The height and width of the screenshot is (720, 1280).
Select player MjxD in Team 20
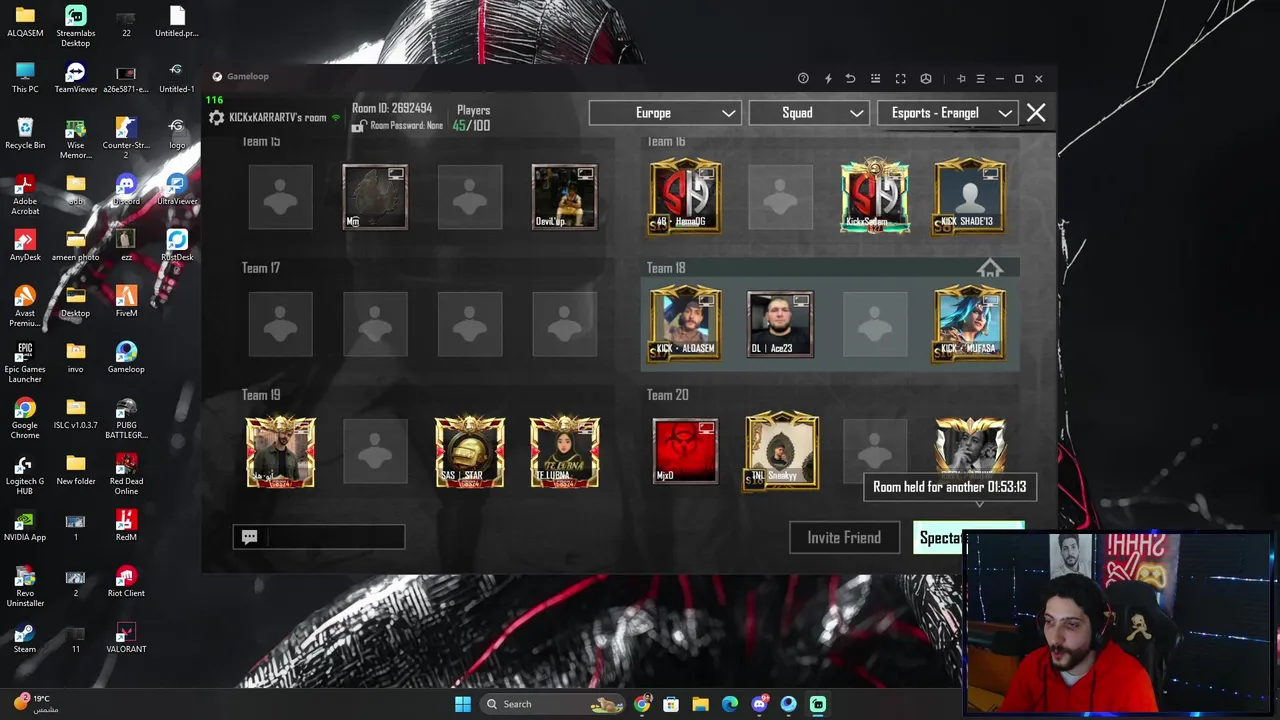coord(685,452)
